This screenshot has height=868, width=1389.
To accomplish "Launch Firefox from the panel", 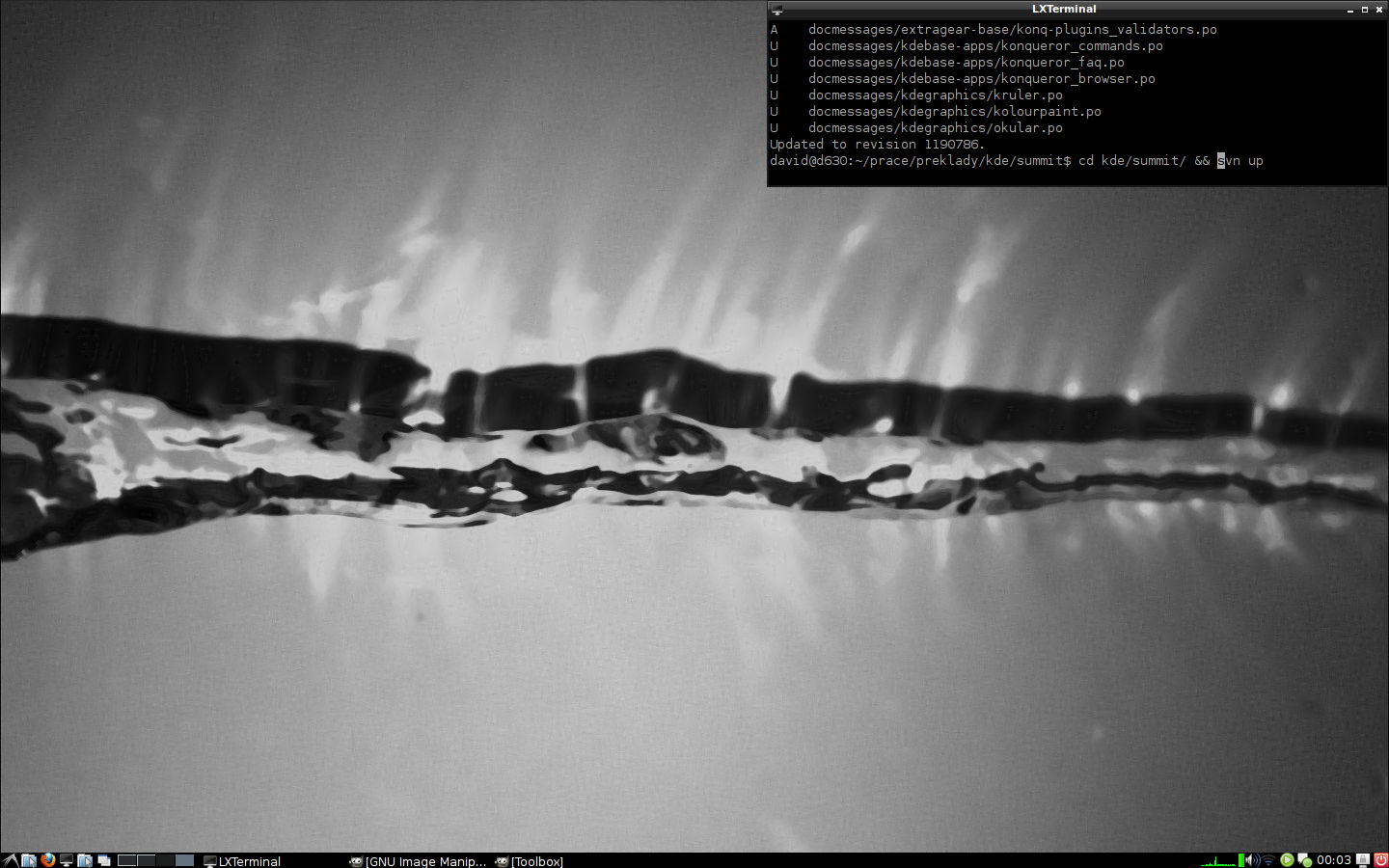I will coord(47,860).
